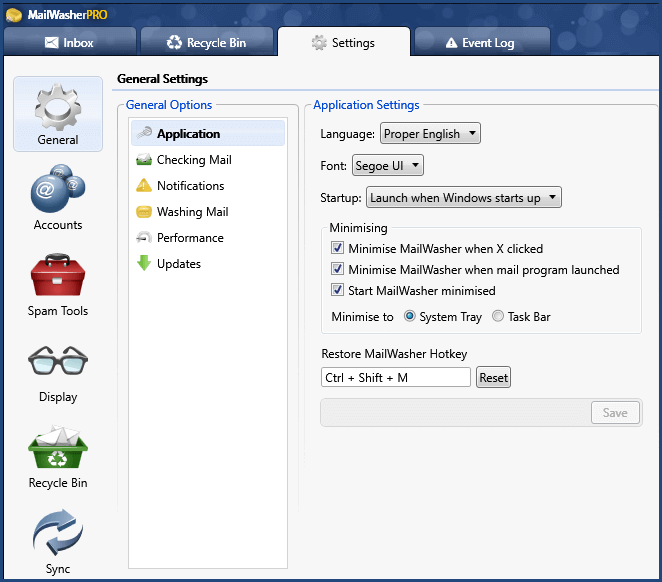Click the recycle symbol on Recycle Bin tab

tap(174, 42)
